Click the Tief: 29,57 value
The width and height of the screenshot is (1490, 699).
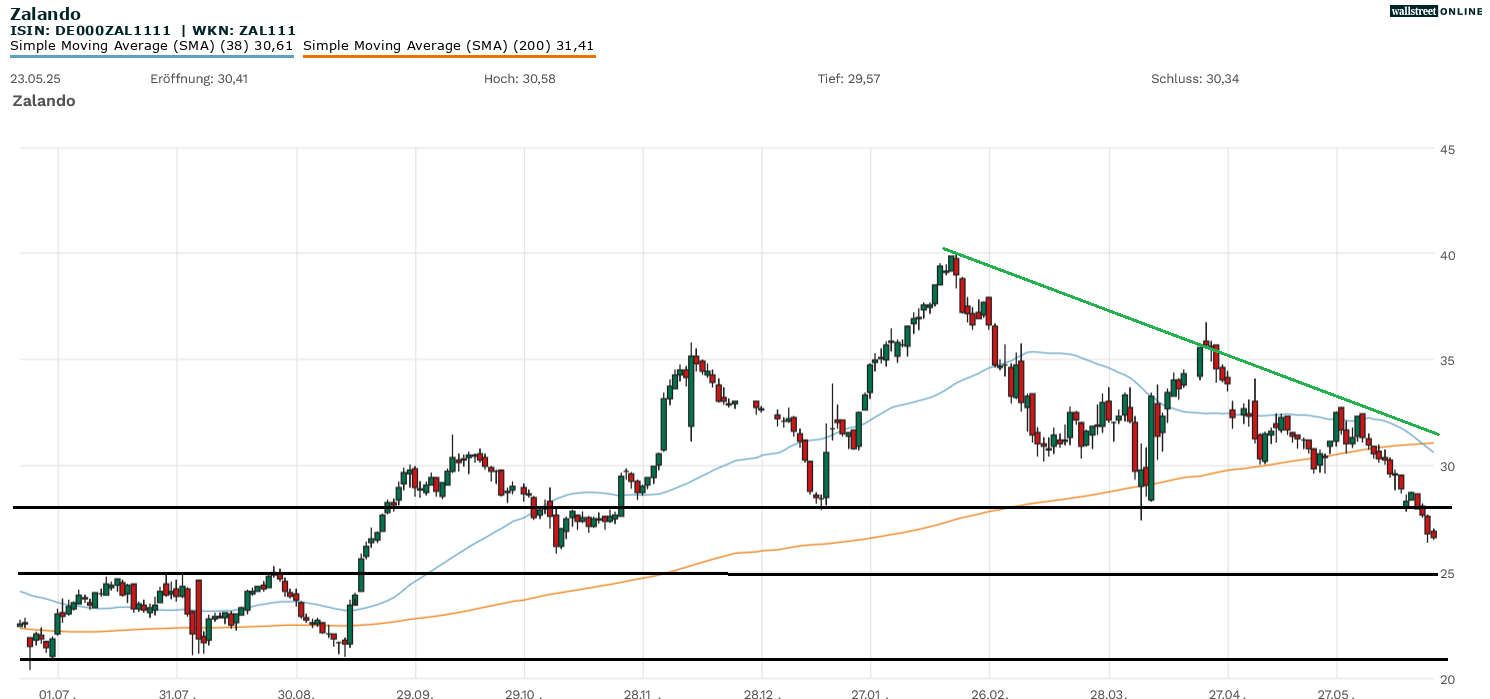click(849, 79)
